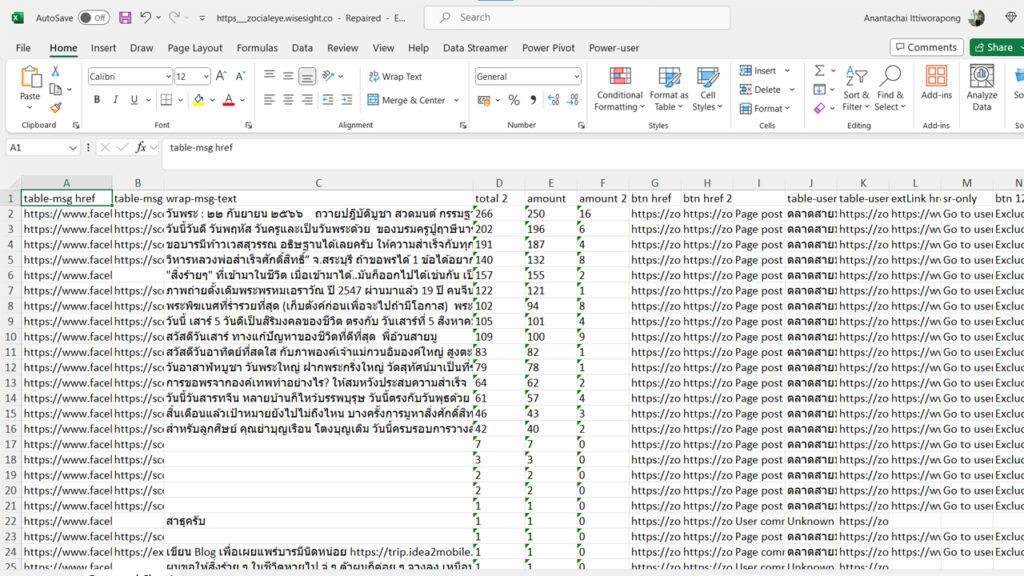Click Decrease Font Size icon
Screen dimensions: 1024x576
[240, 76]
